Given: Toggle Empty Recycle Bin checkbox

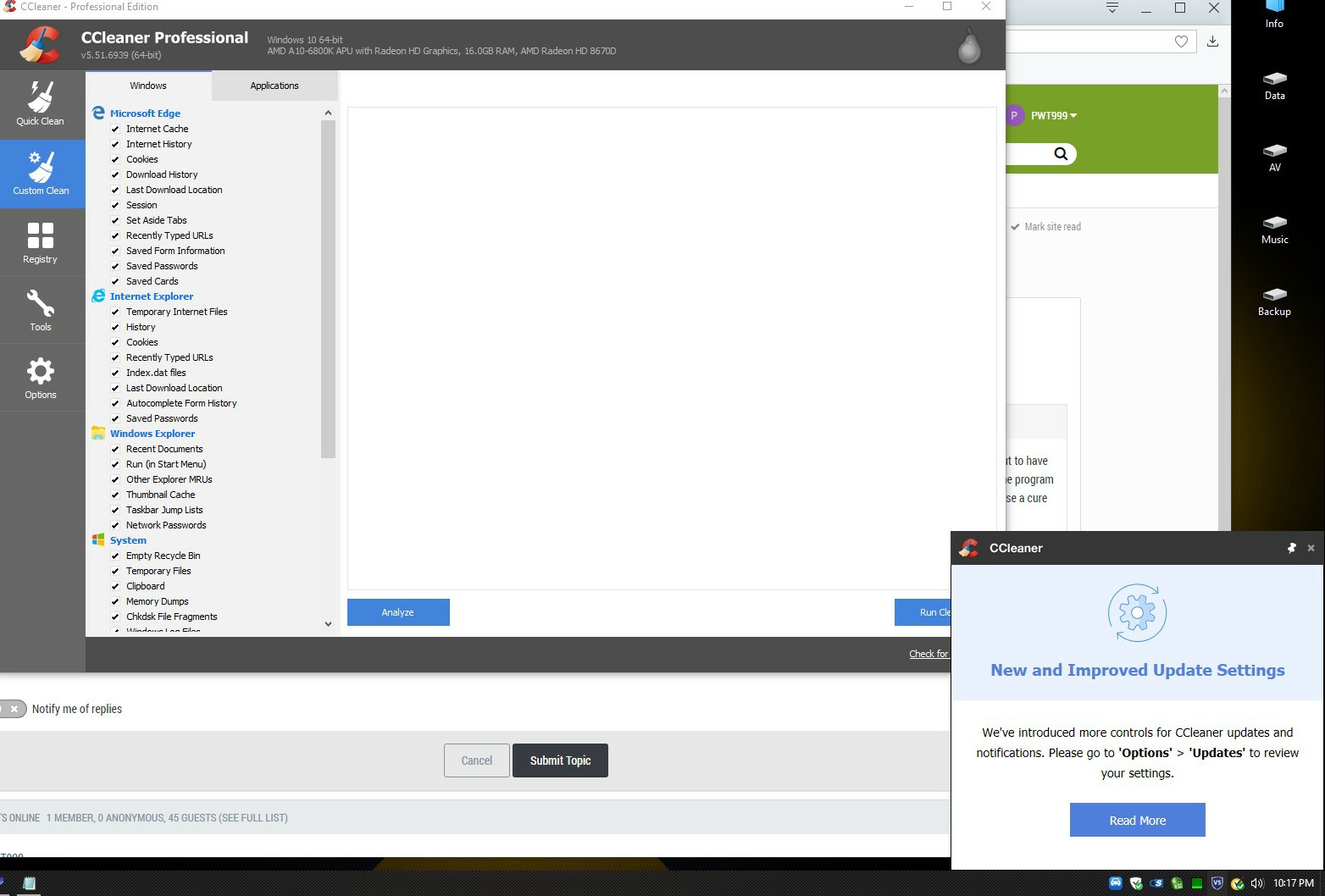Looking at the screenshot, I should click(x=115, y=556).
